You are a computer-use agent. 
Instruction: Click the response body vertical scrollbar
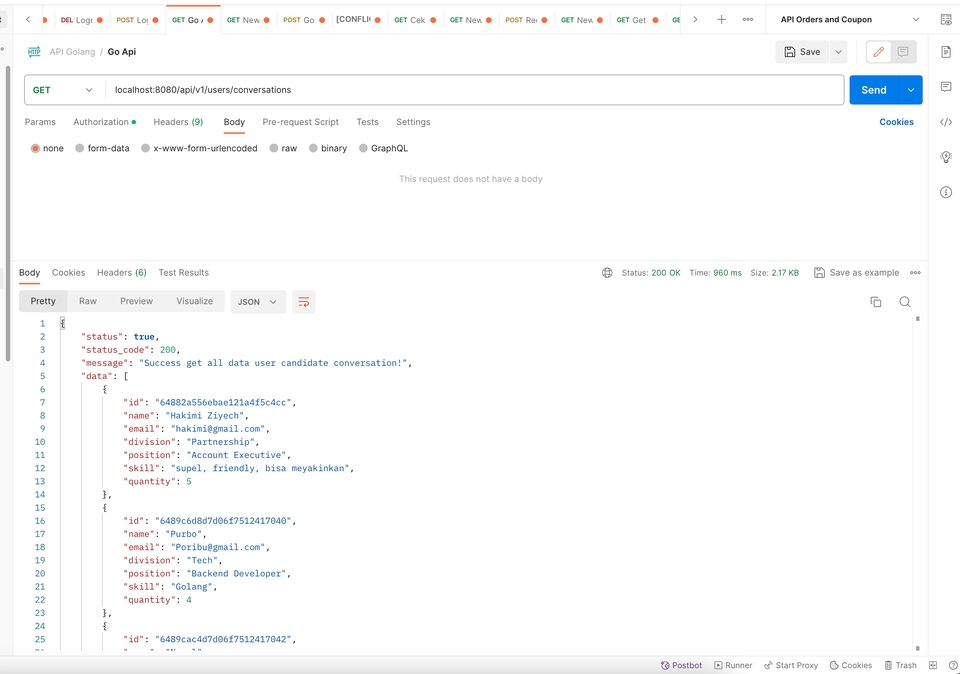917,484
